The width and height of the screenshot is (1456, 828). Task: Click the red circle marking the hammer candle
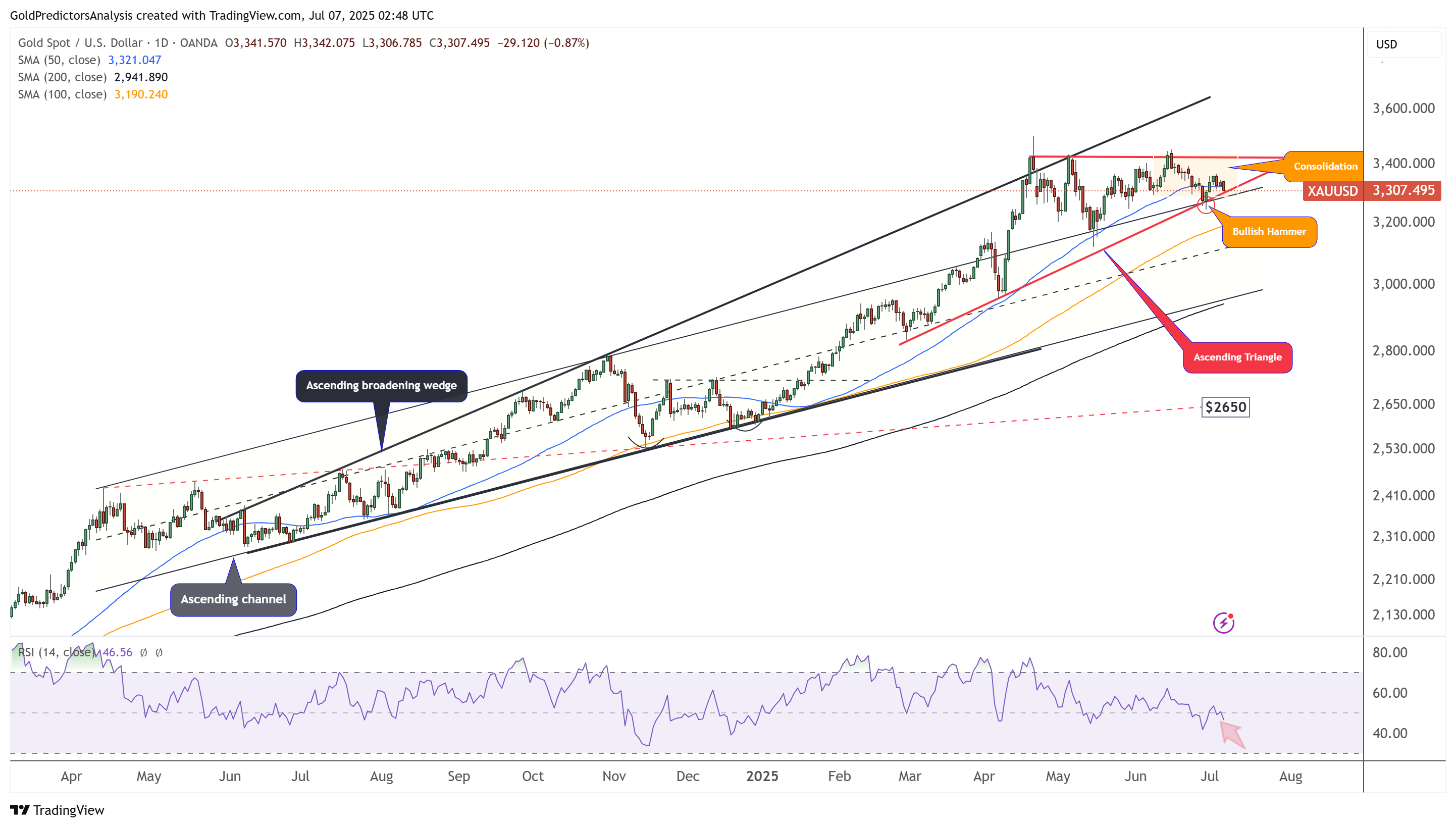coord(1205,204)
